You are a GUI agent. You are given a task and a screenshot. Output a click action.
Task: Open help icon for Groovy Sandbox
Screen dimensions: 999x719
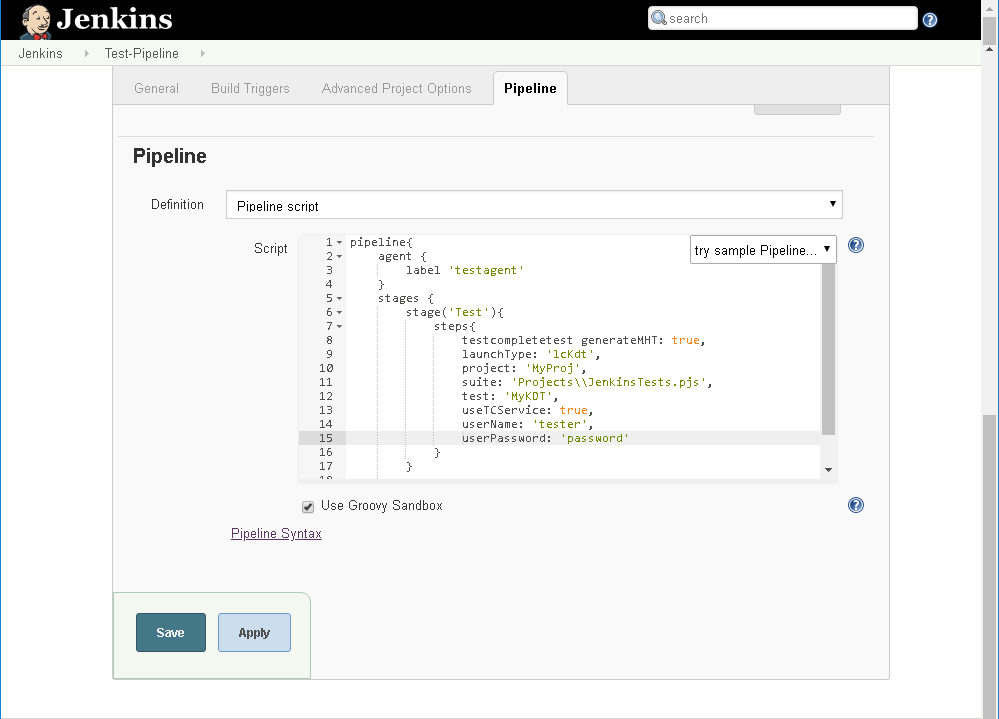pos(856,505)
